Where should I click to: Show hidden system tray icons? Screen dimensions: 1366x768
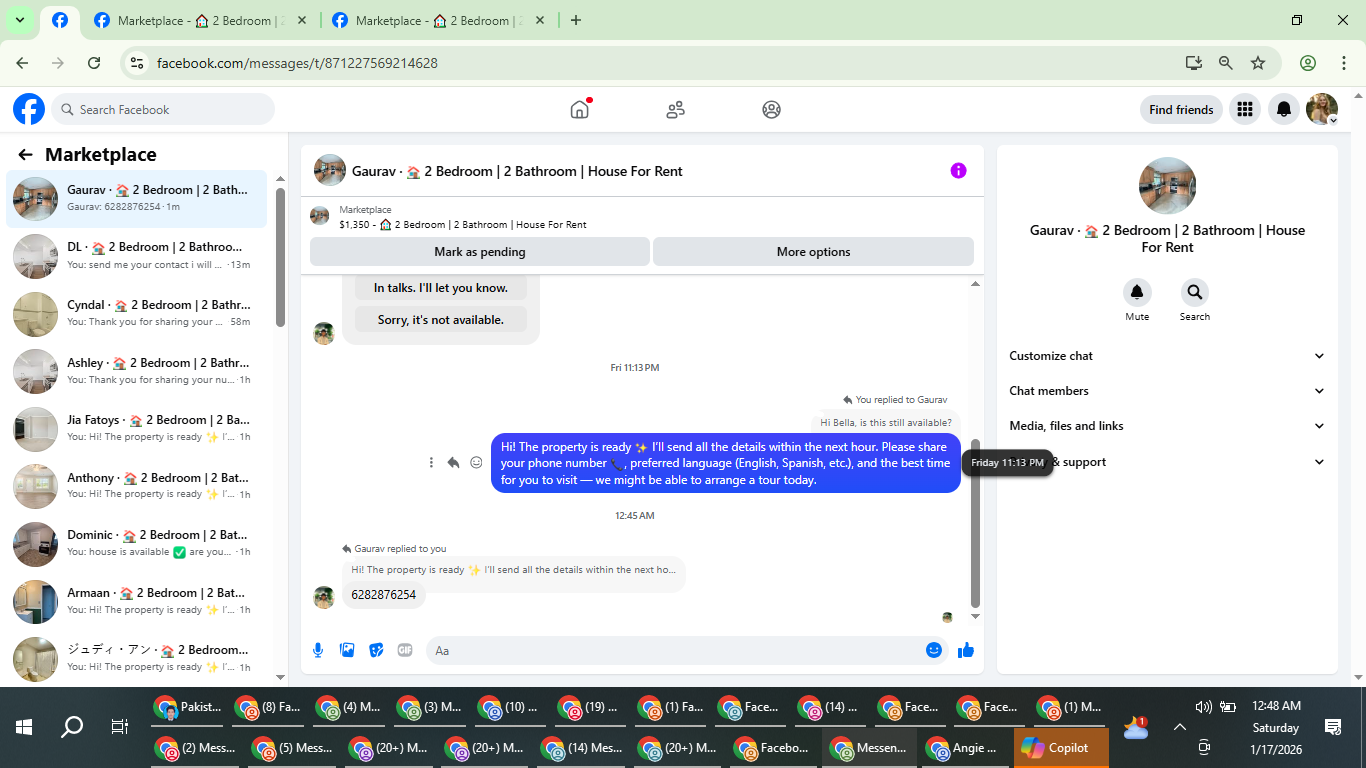point(1179,727)
